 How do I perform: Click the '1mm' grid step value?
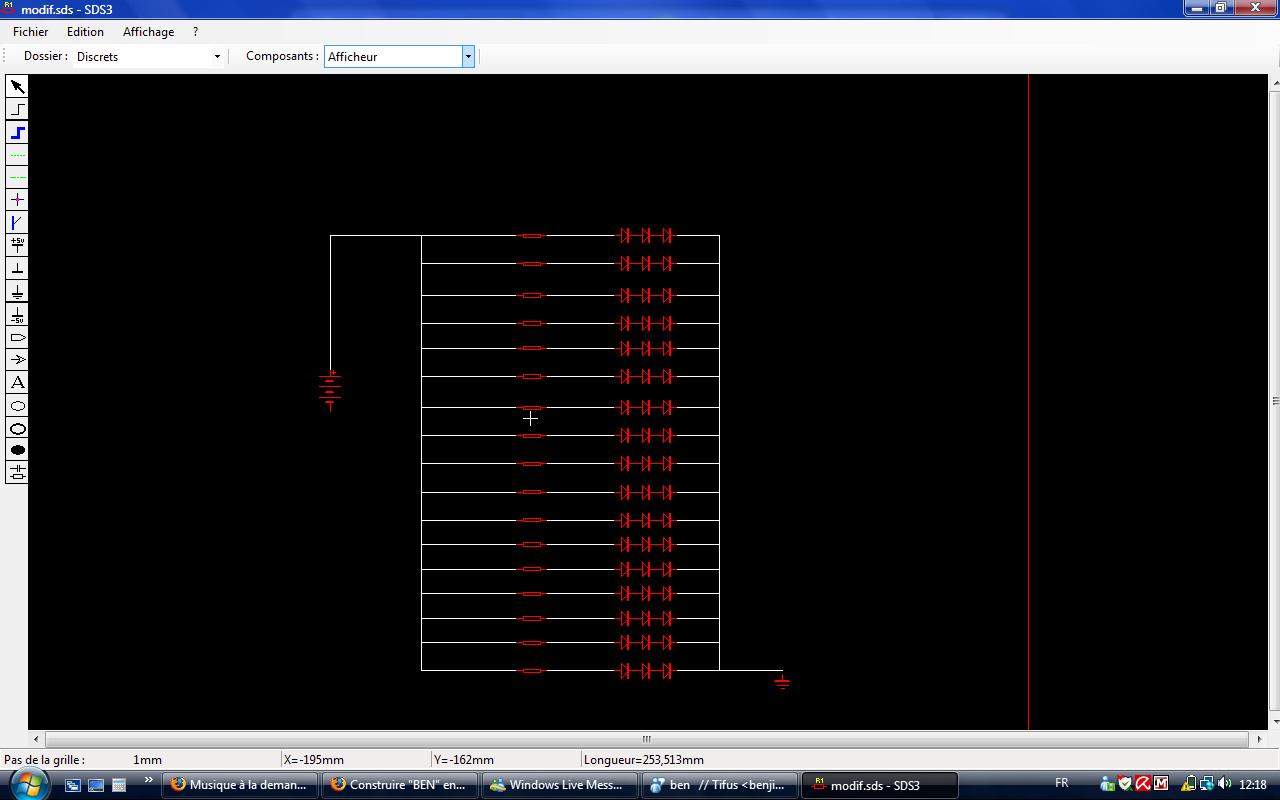click(x=147, y=760)
